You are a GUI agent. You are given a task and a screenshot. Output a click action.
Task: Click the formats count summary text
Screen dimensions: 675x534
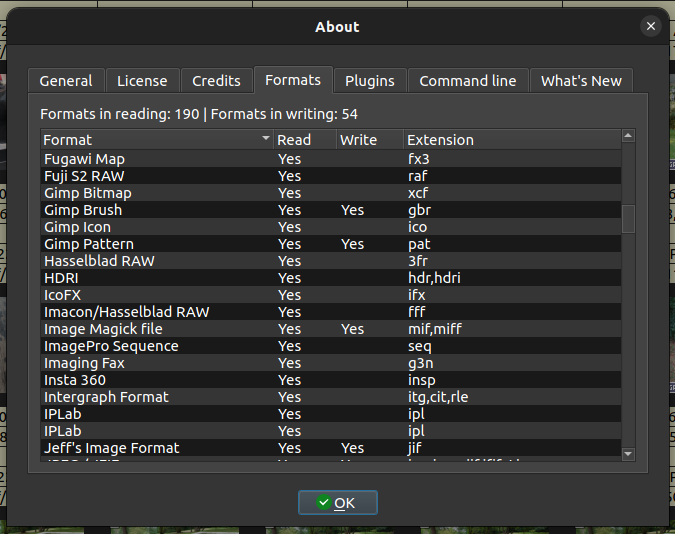point(199,114)
